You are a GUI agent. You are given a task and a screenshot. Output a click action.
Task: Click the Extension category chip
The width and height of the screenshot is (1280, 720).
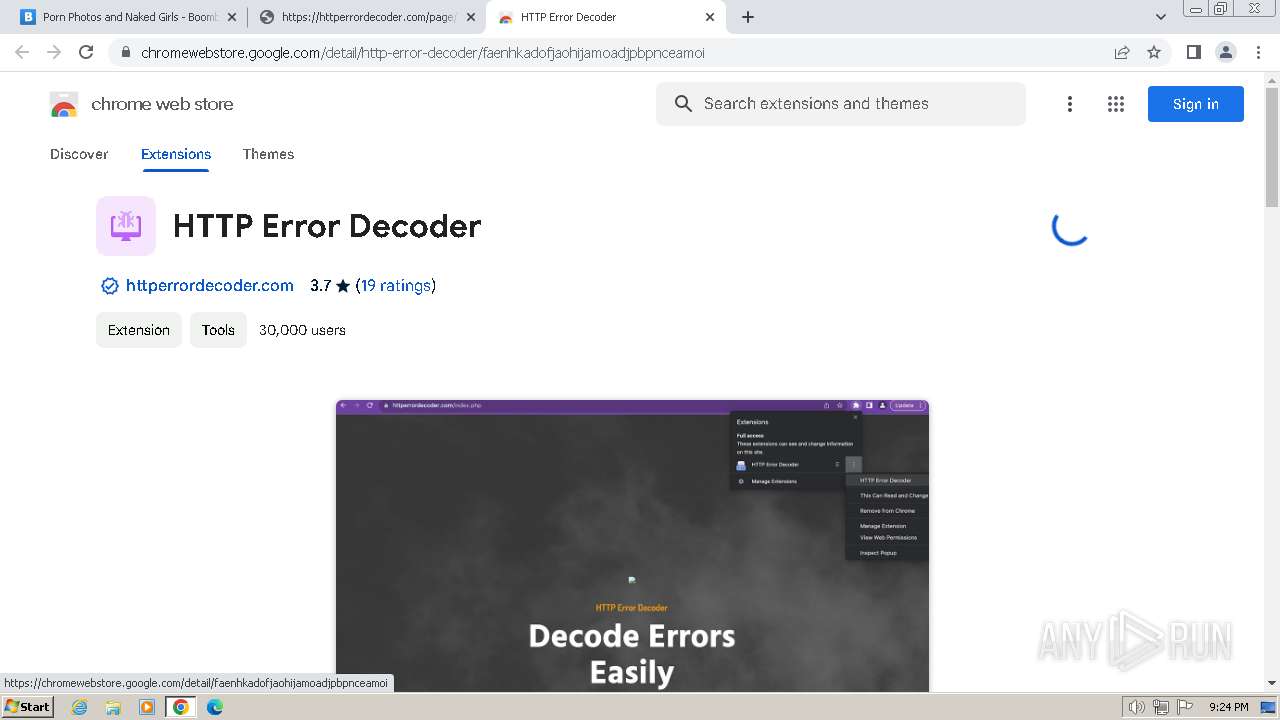tap(139, 330)
